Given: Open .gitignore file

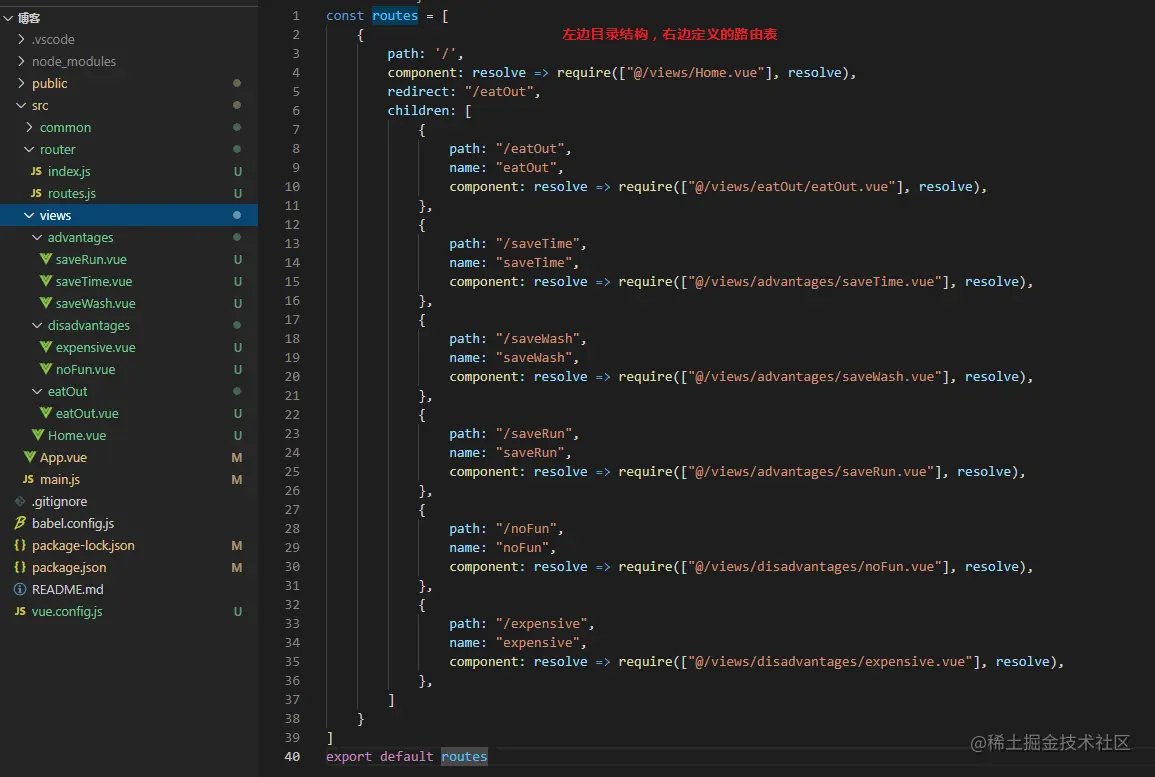Looking at the screenshot, I should click(60, 502).
